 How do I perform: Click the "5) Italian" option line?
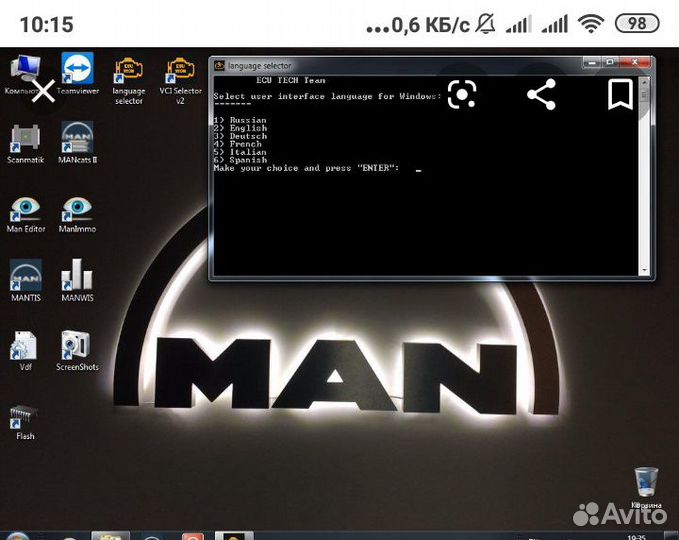(240, 152)
